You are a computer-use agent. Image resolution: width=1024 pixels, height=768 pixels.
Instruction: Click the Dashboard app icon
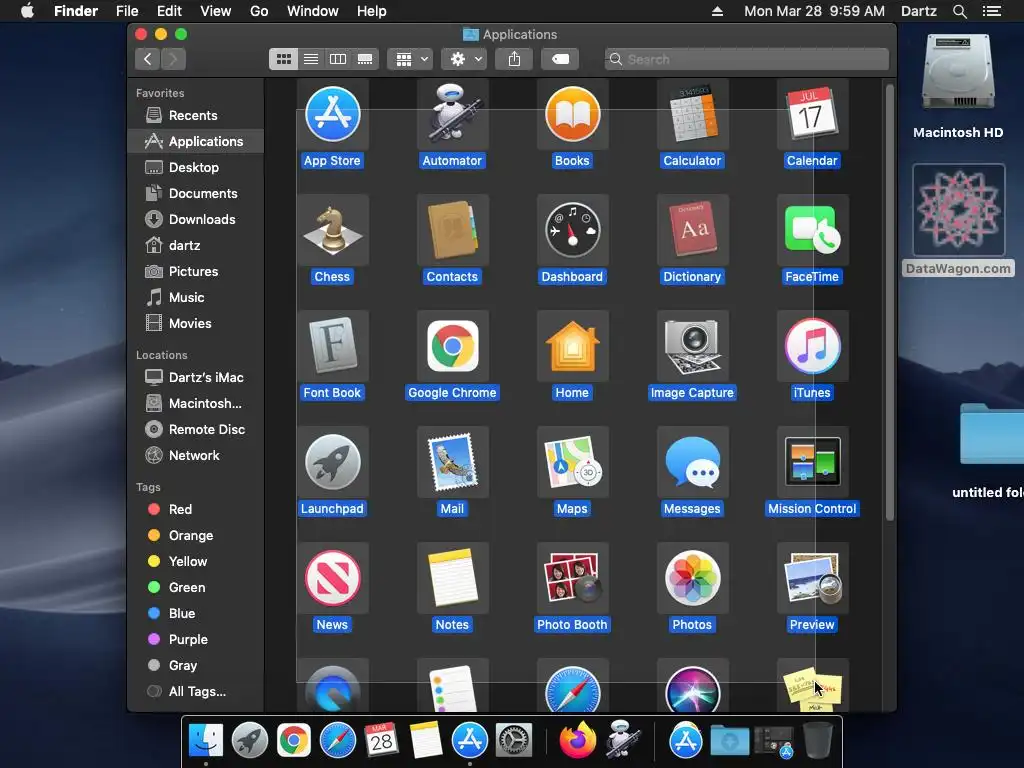pos(573,230)
